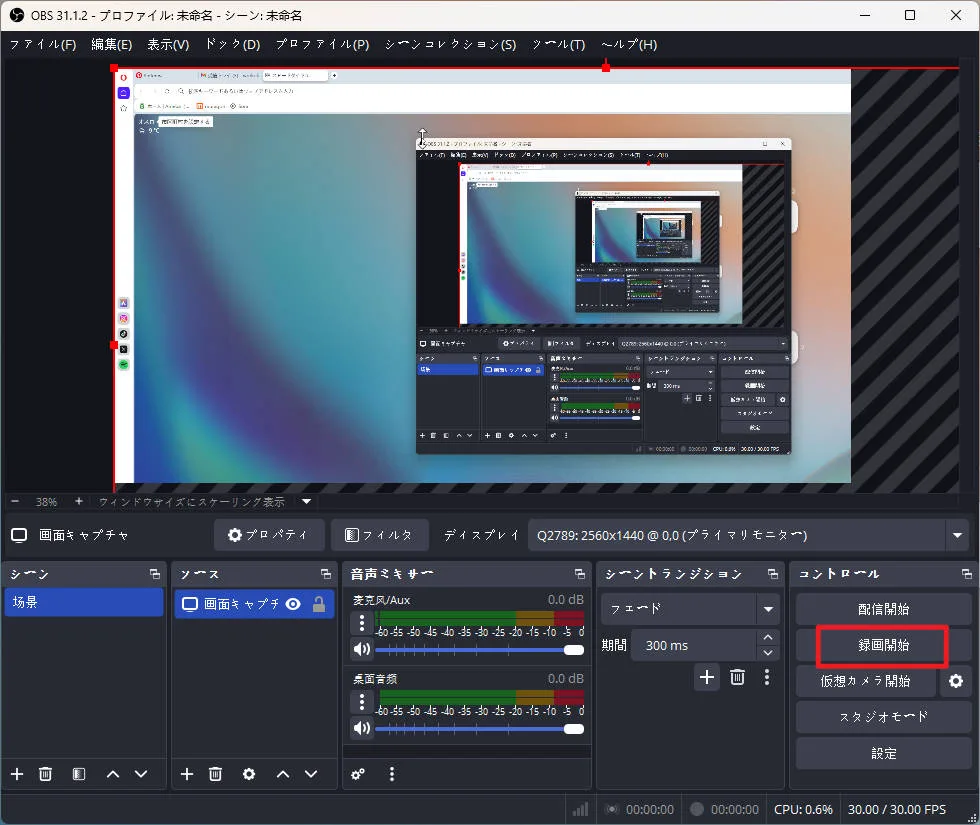Viewport: 980px width, 825px height.
Task: Open 麦克风/Aux channel options menu
Action: (x=362, y=622)
